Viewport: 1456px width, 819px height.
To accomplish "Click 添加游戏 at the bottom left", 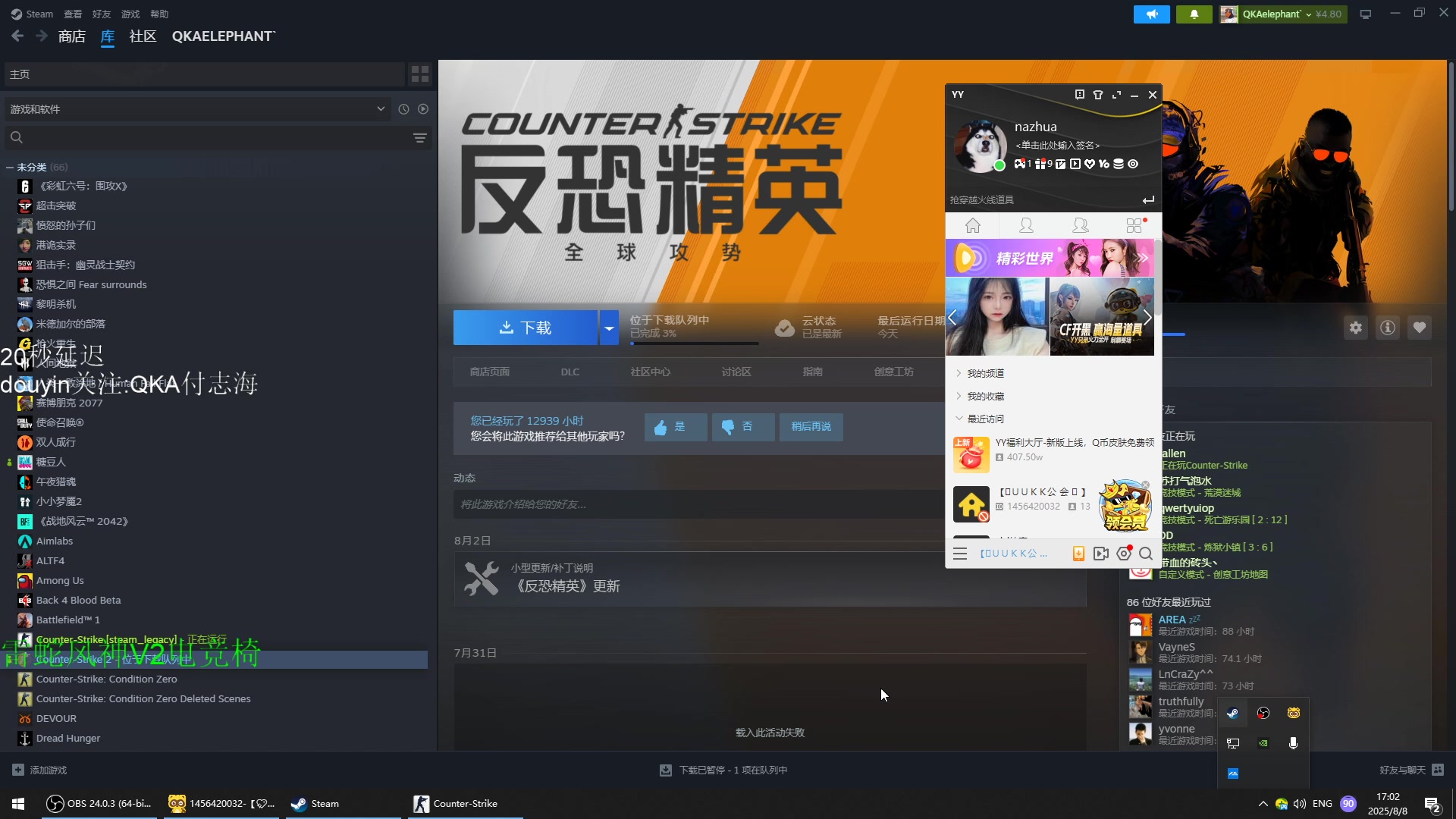I will pos(40,770).
